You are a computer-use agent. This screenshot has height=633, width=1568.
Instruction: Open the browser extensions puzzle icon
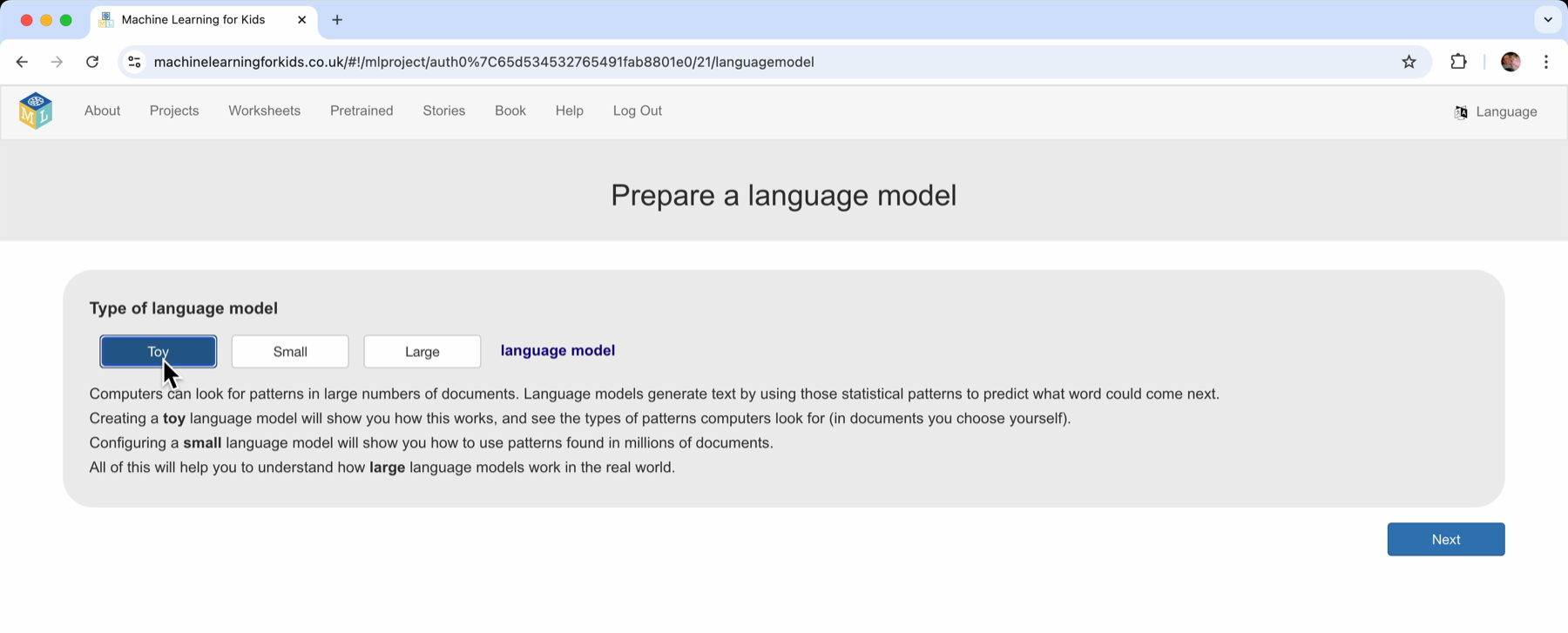click(x=1458, y=62)
